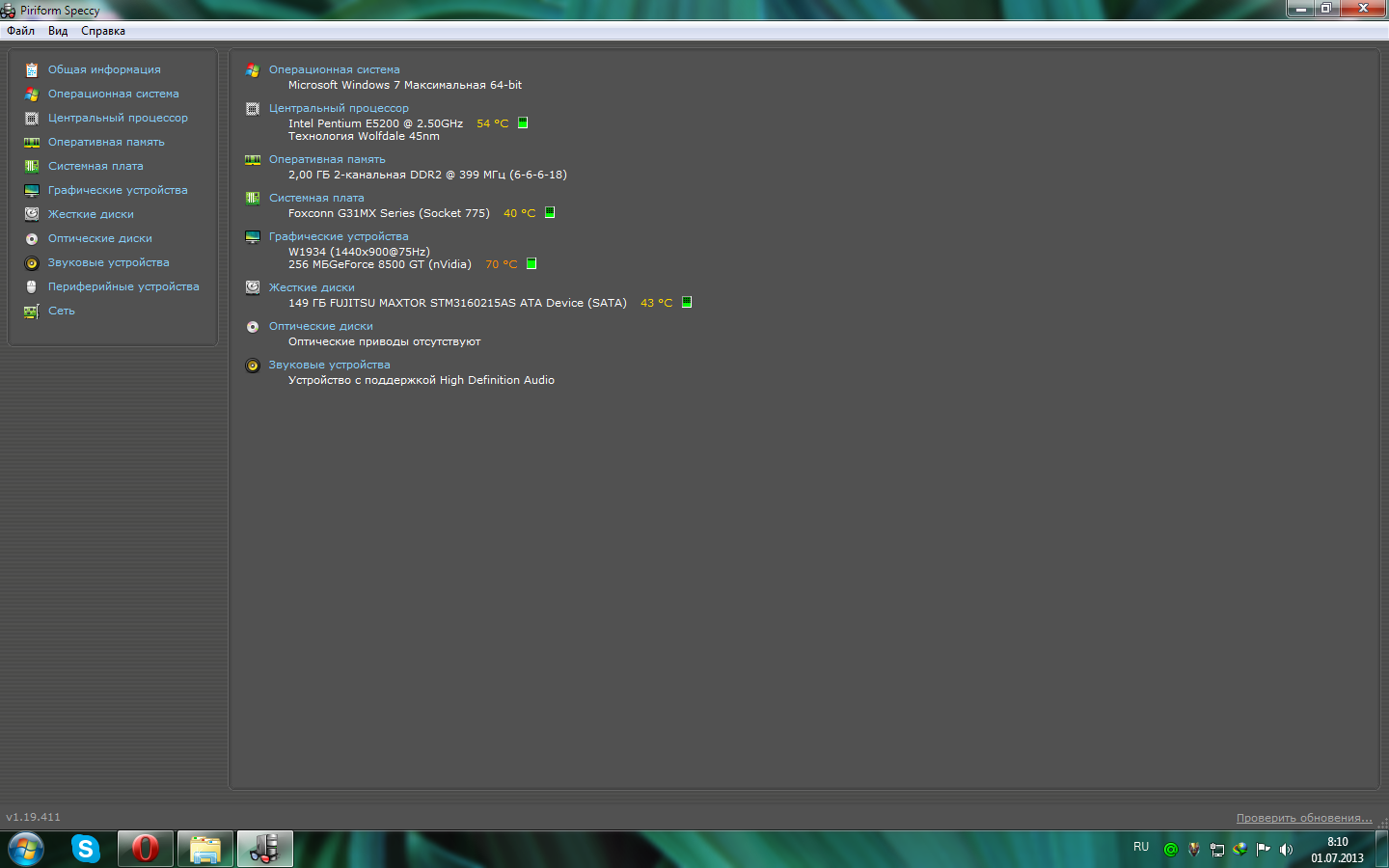
Task: Click the CPU 54 °C temperature indicator square
Action: click(523, 122)
